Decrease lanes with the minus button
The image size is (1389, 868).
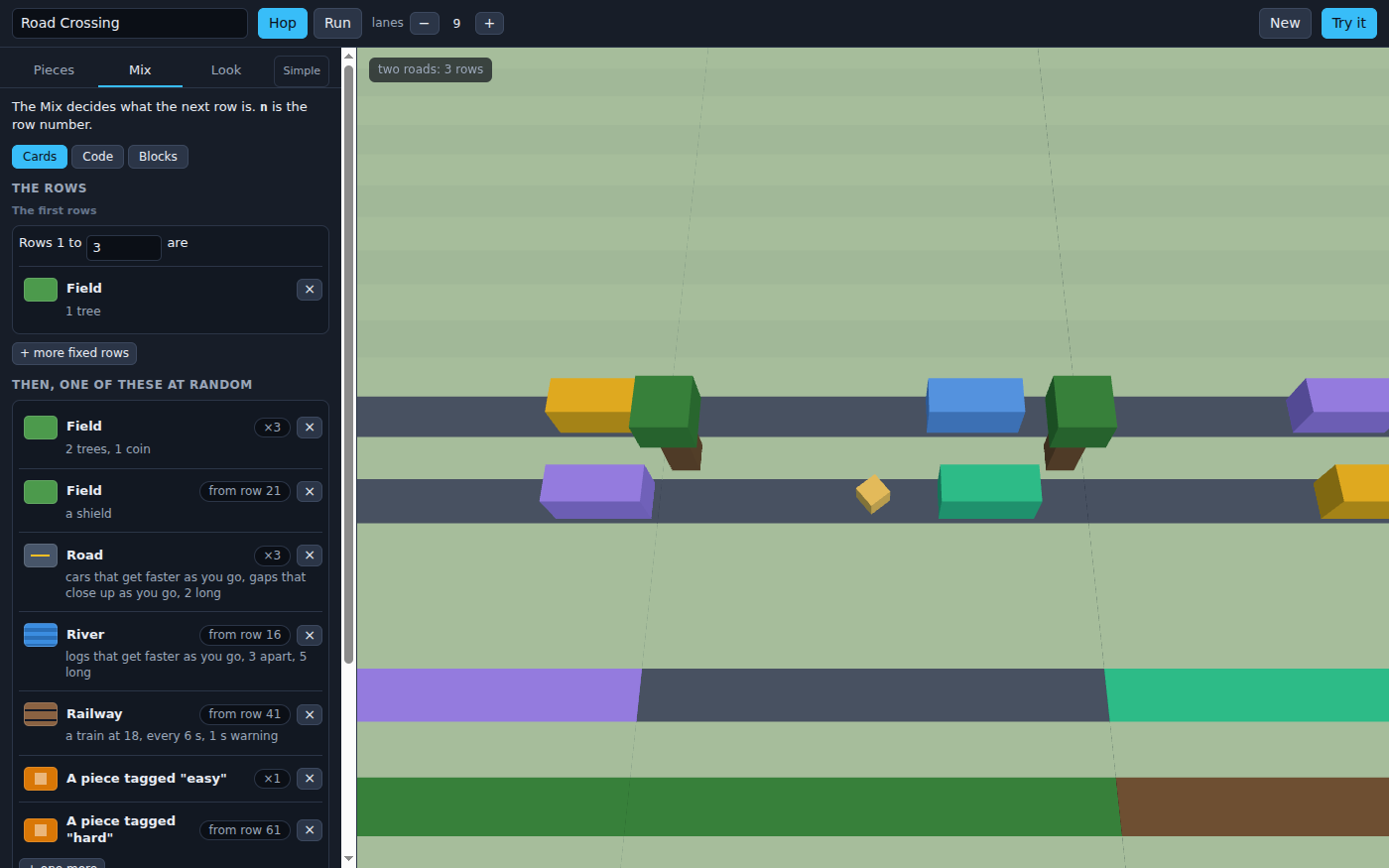(425, 23)
